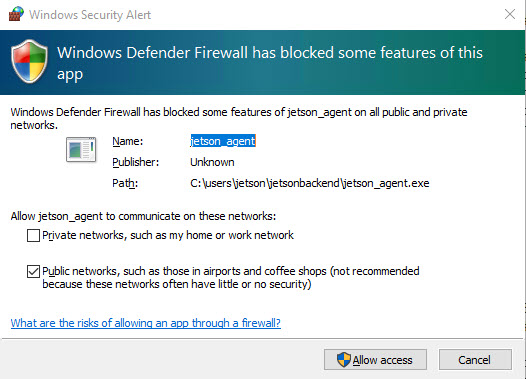Click the Windows Defender shield icon
Viewport: 526px width, 379px height.
pos(29,61)
